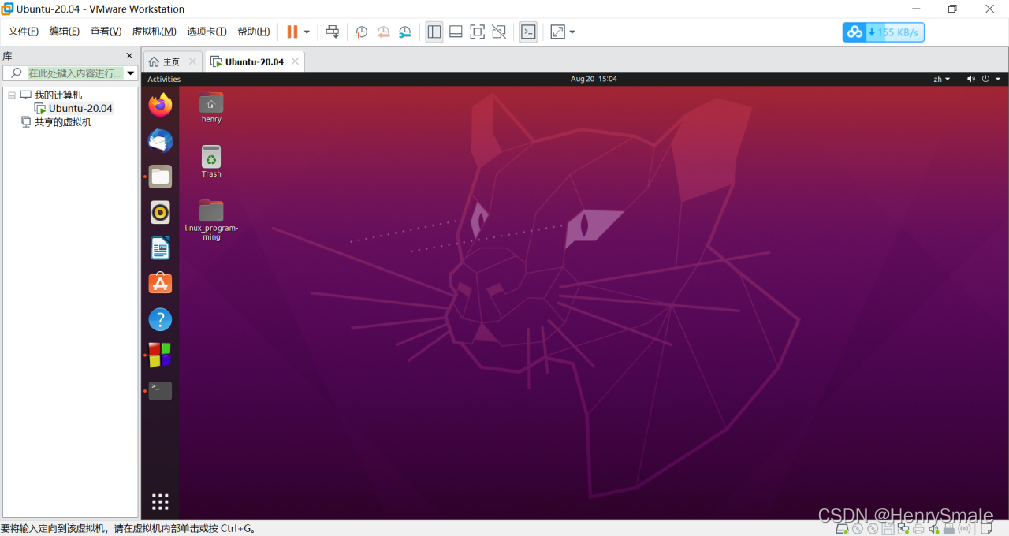Send Ctrl+Alt+Del to the virtual machine
The image size is (1009, 536).
click(332, 32)
